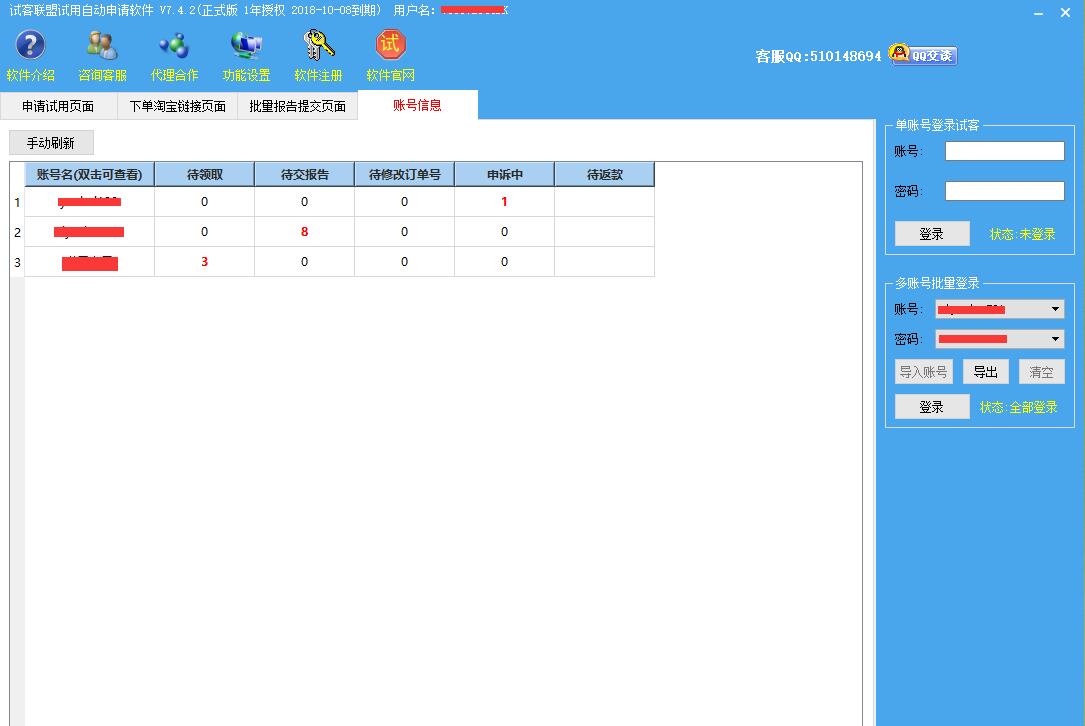Minimize the application window
The height and width of the screenshot is (726, 1085).
[x=1036, y=12]
